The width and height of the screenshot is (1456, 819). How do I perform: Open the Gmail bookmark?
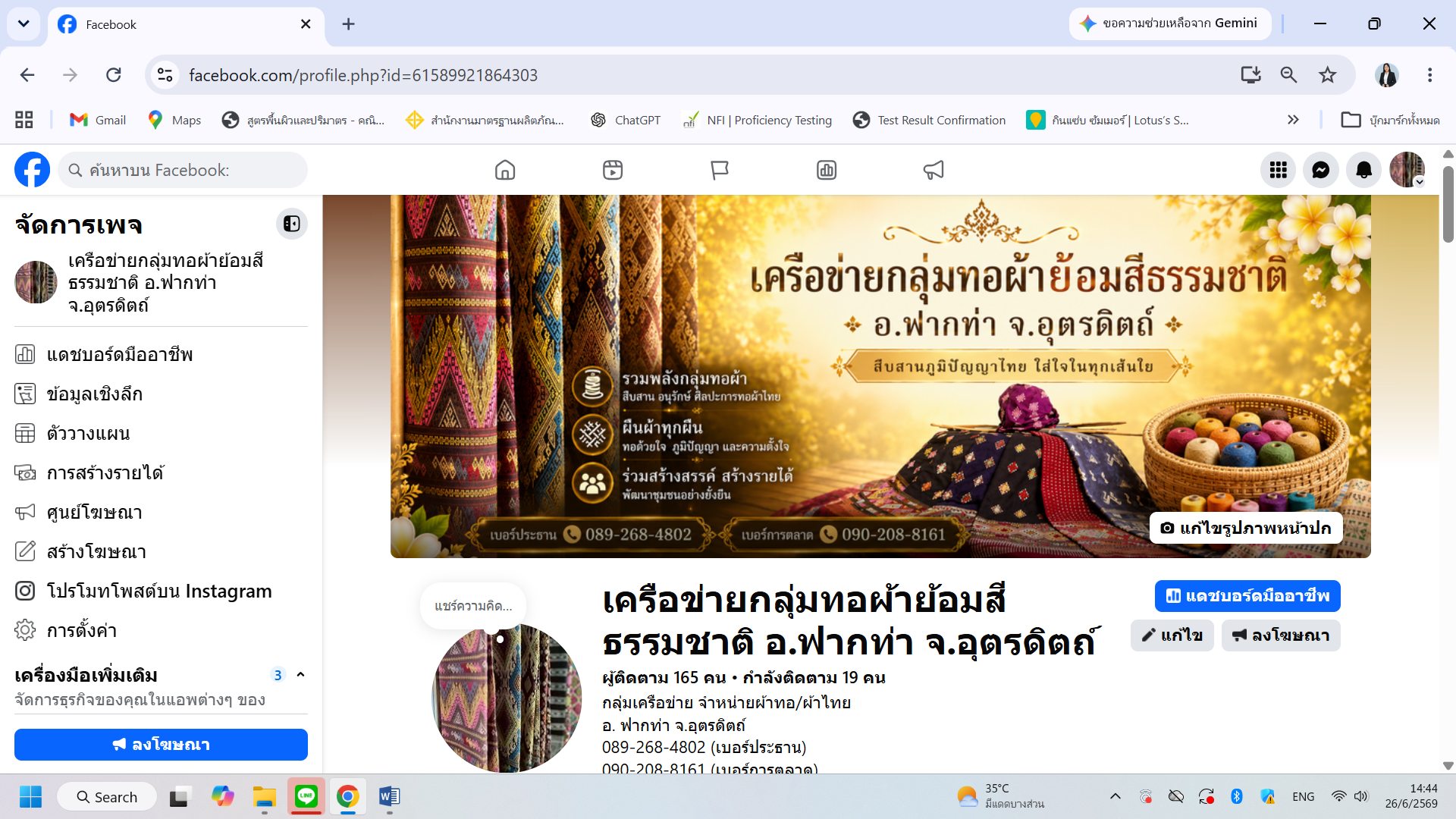[x=98, y=120]
